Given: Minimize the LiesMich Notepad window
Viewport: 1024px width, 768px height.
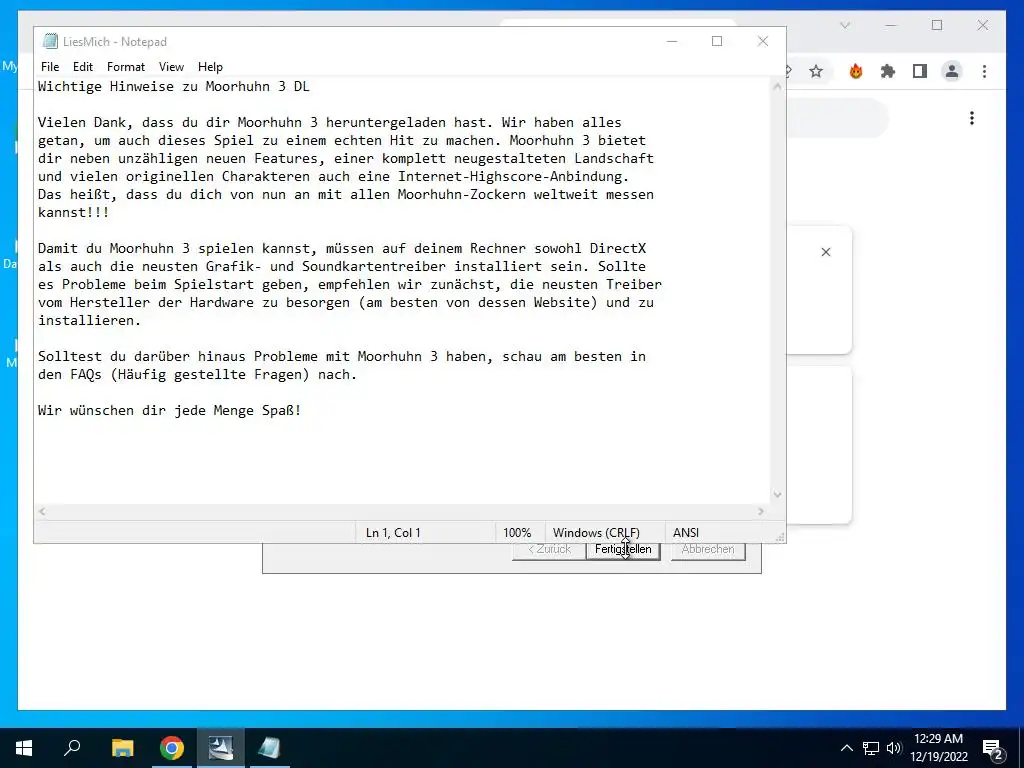Looking at the screenshot, I should (x=672, y=41).
